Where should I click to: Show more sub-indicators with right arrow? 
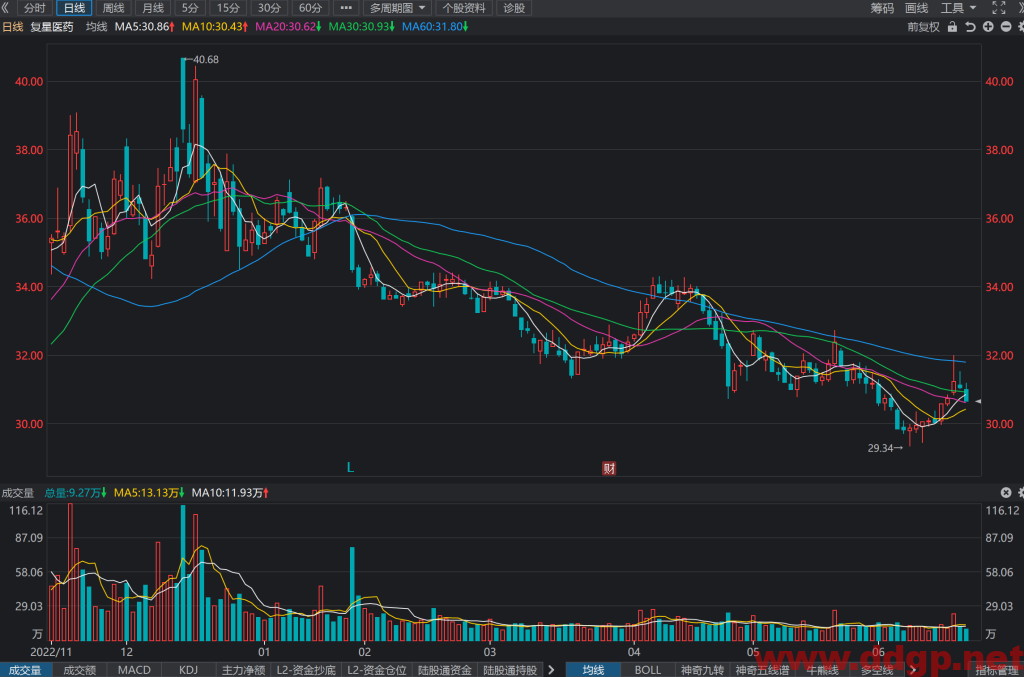tap(551, 670)
